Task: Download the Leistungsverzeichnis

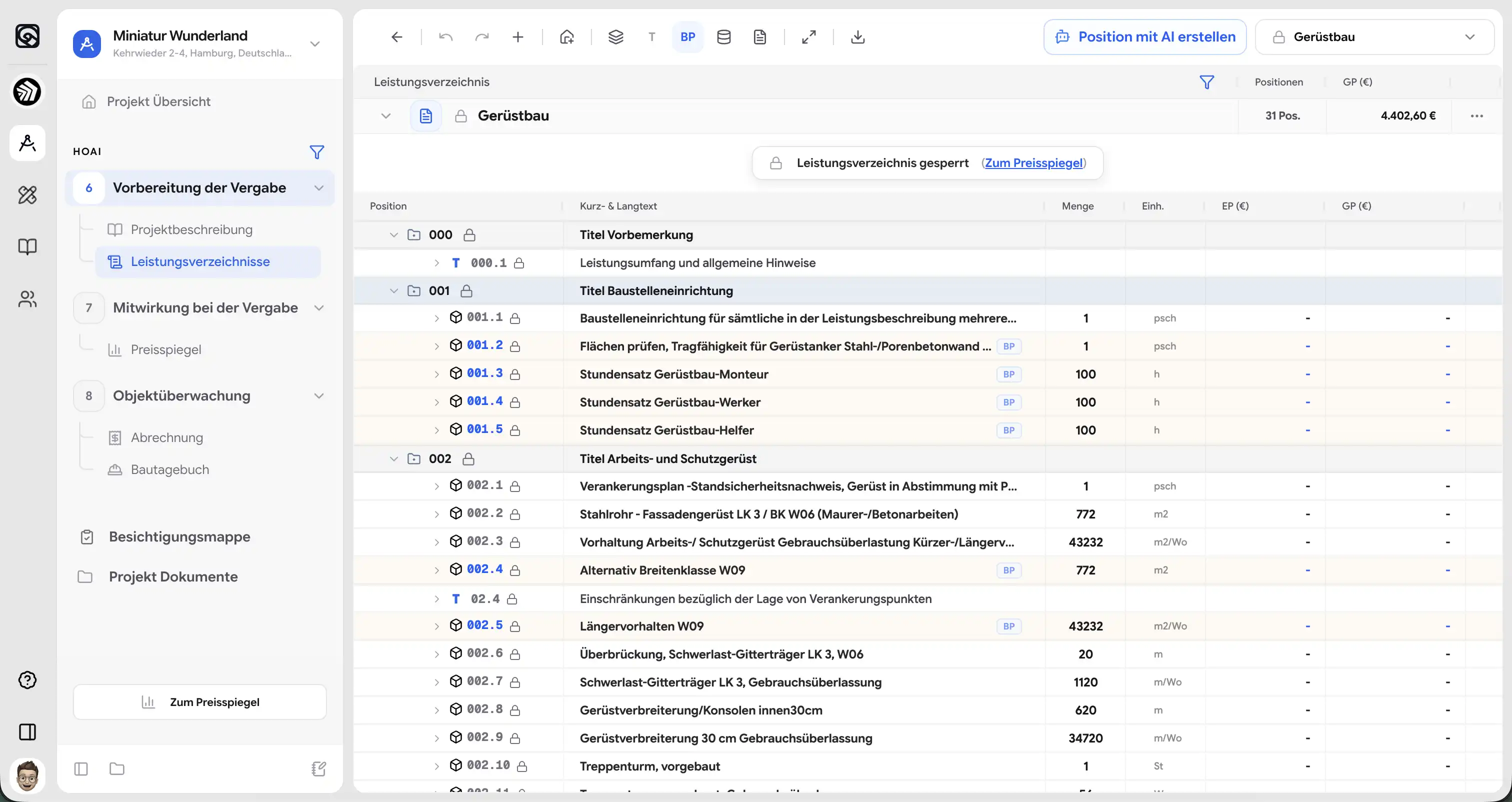Action: point(857,37)
